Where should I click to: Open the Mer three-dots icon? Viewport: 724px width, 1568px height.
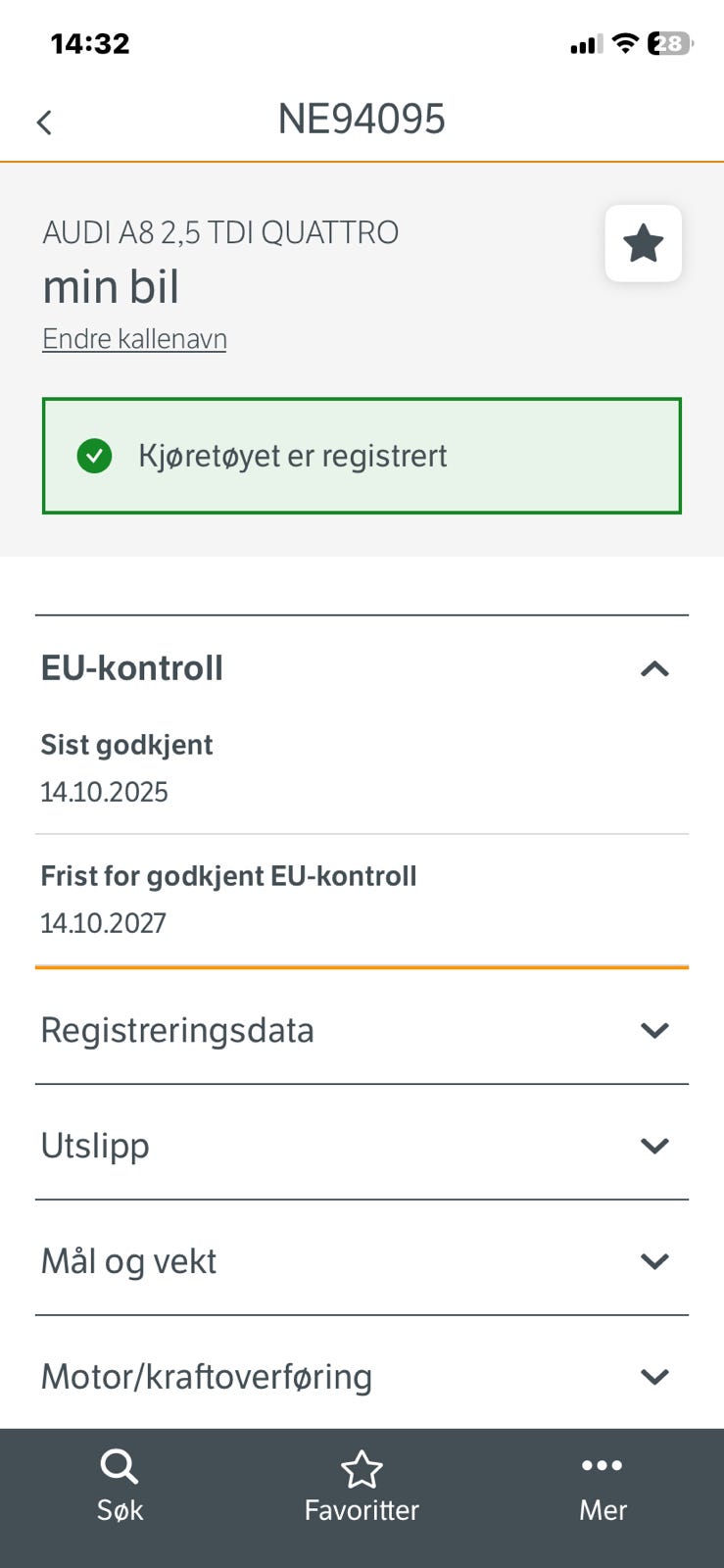(x=602, y=1466)
